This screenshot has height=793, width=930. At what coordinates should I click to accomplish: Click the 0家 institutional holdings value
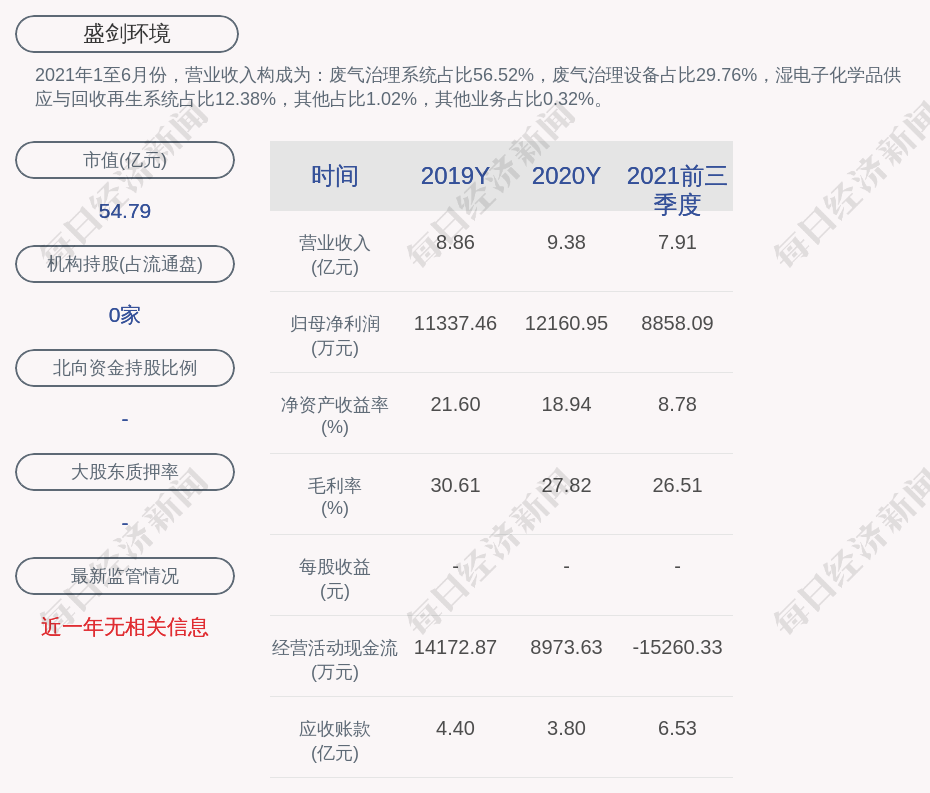pos(125,315)
